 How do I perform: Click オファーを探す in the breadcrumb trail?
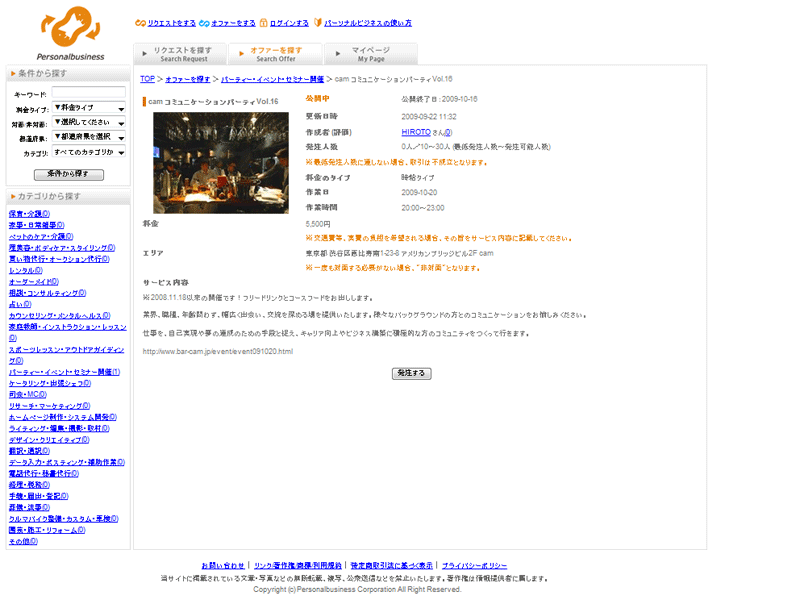[x=188, y=79]
